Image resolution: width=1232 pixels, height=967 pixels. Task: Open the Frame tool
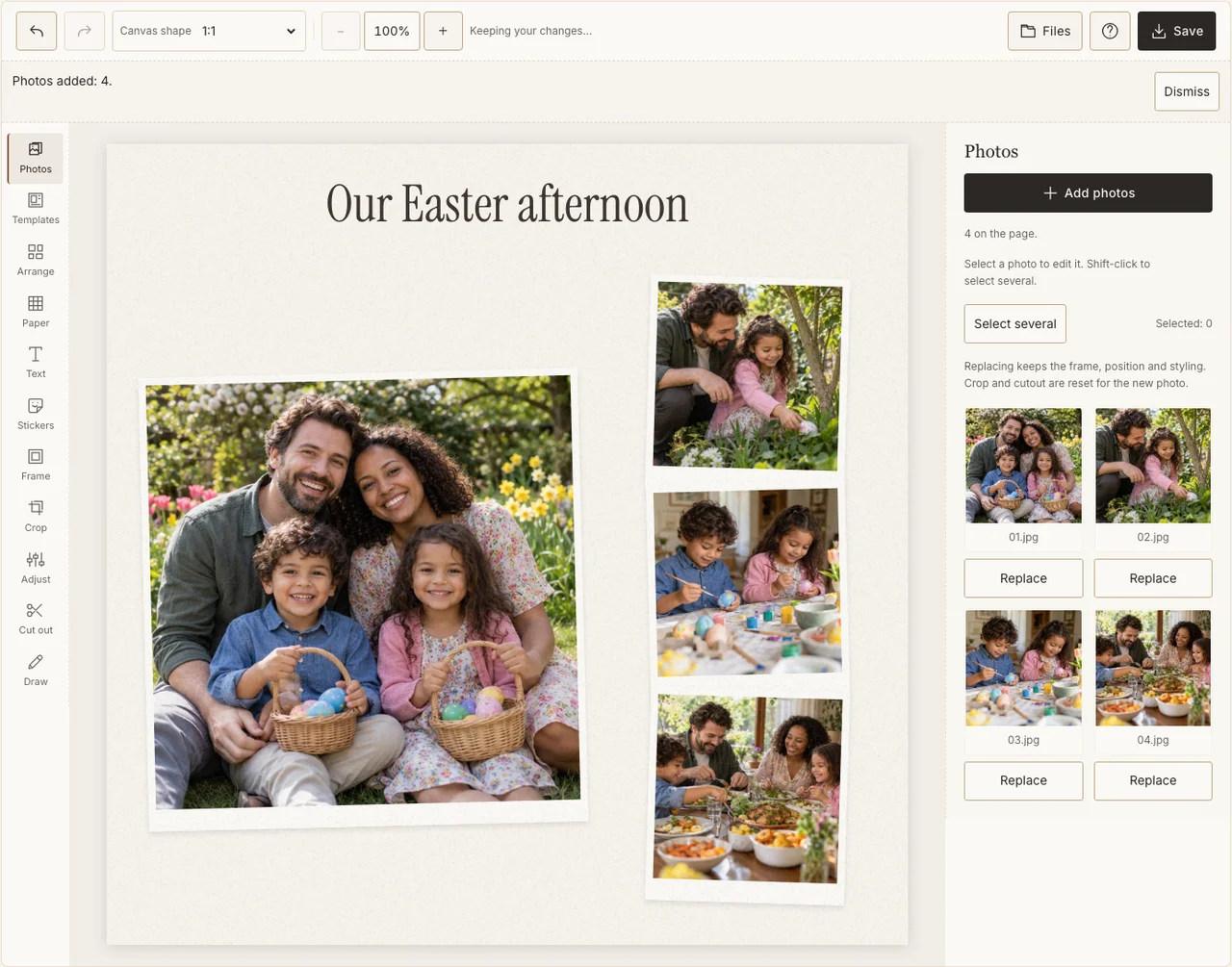(36, 466)
